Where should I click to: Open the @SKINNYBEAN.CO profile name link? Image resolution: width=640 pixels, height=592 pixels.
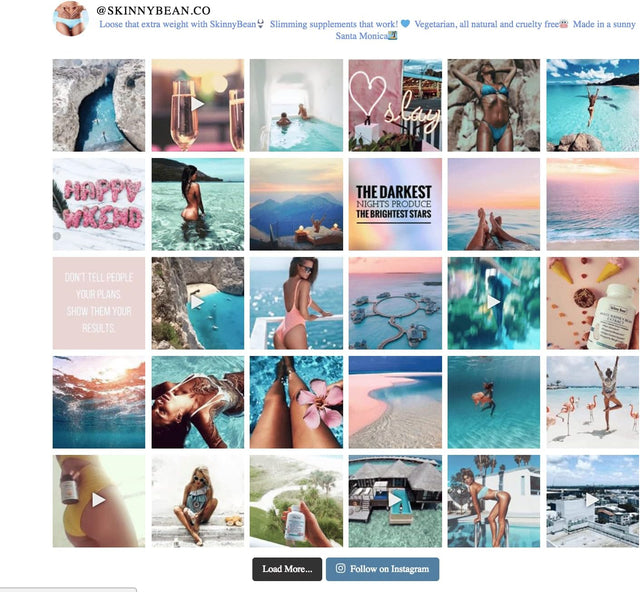click(153, 10)
